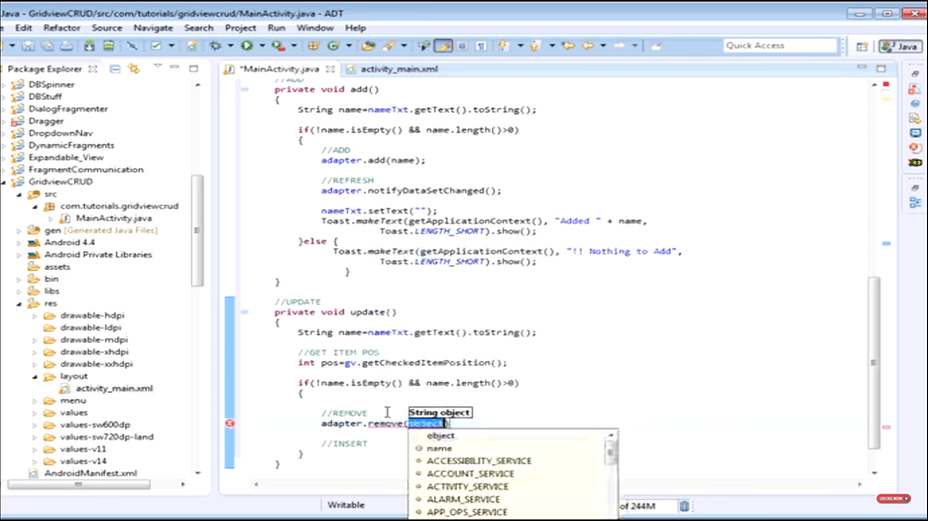Toggle Block Selection Mode button
Image resolution: width=928 pixels, height=521 pixels.
pyautogui.click(x=462, y=46)
